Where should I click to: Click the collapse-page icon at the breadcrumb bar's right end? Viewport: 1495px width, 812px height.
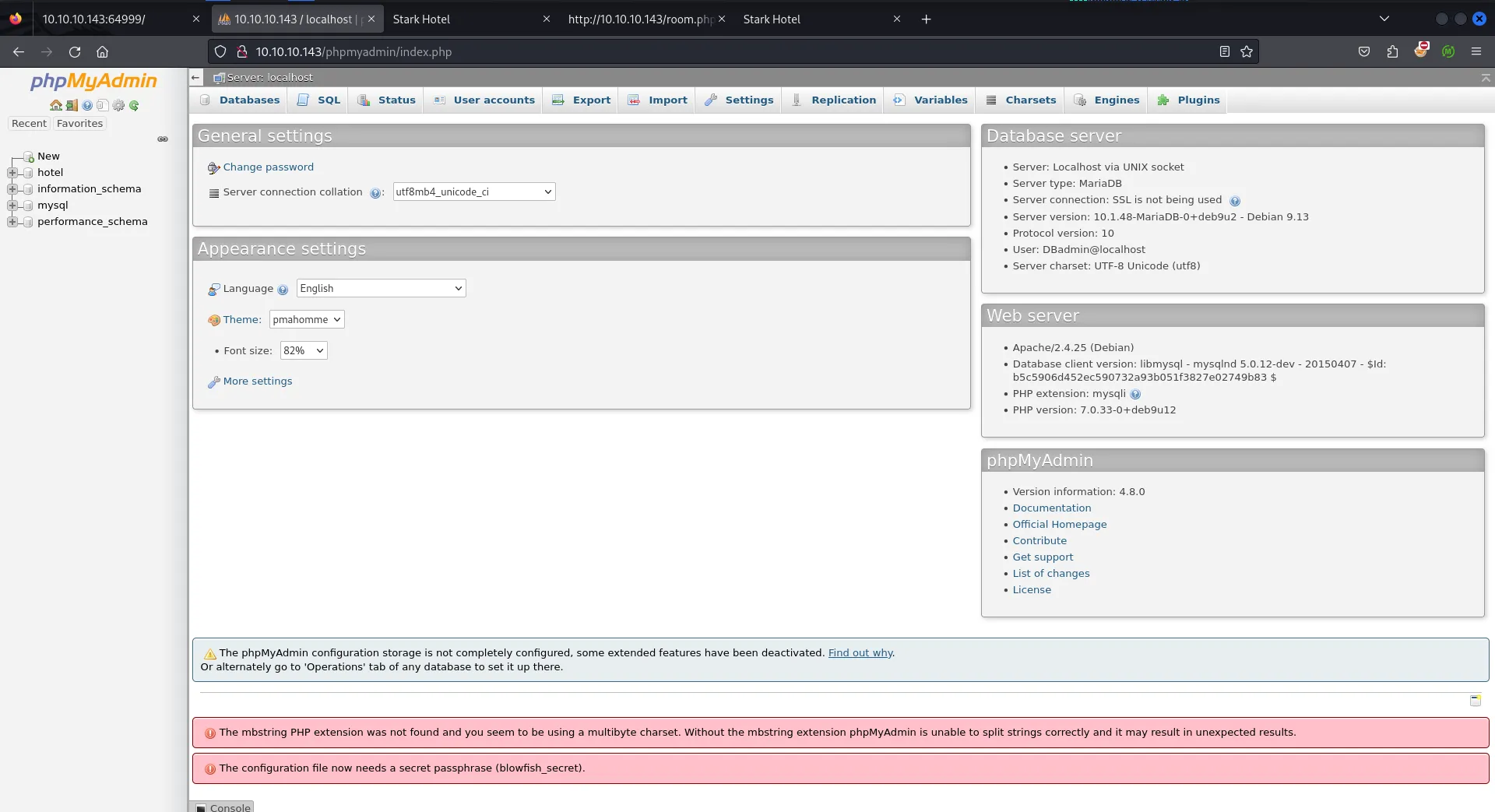[x=1486, y=77]
